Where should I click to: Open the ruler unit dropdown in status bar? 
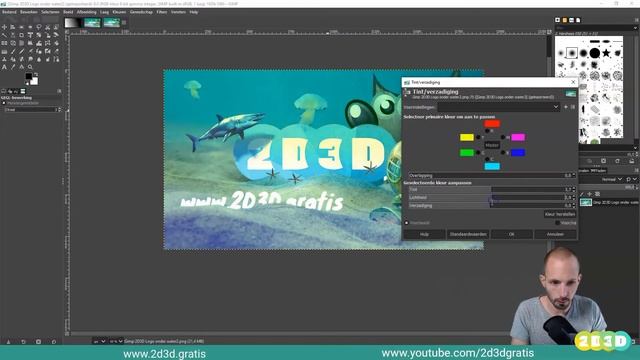(99, 341)
